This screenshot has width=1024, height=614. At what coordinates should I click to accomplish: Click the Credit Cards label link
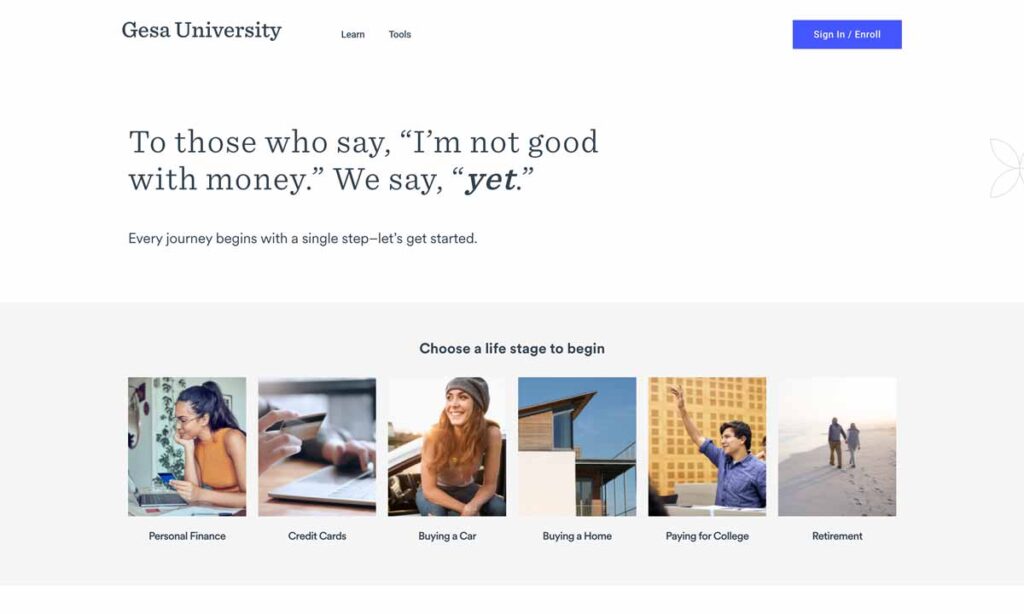pyautogui.click(x=317, y=536)
